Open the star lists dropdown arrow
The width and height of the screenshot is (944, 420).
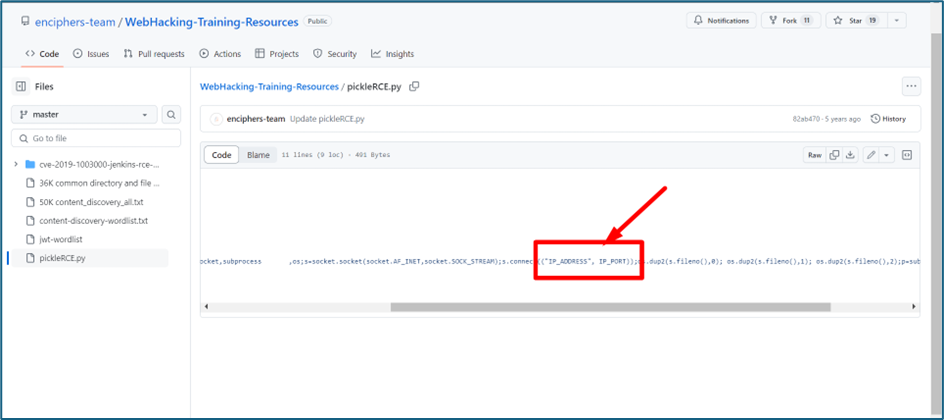pos(896,20)
